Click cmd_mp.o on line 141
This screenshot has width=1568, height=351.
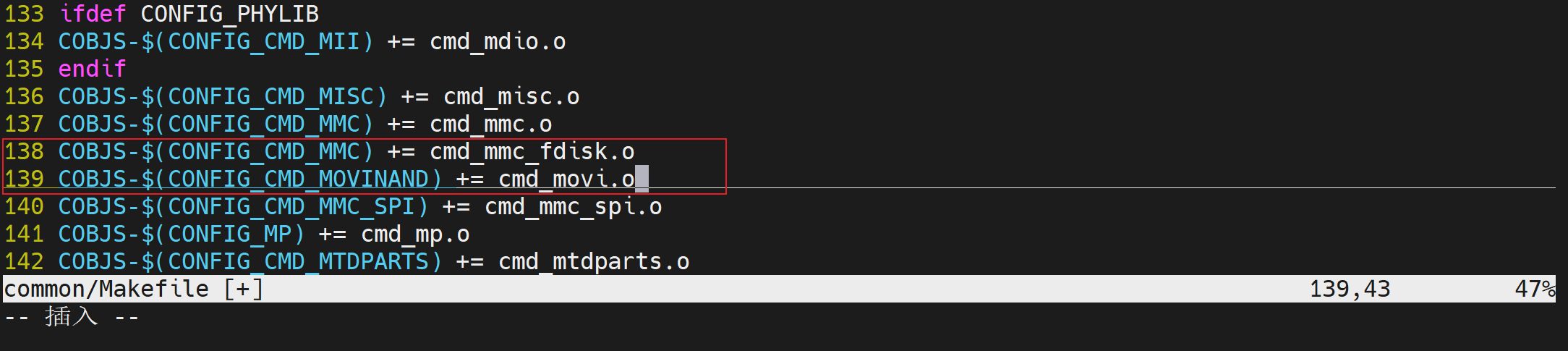pyautogui.click(x=416, y=234)
